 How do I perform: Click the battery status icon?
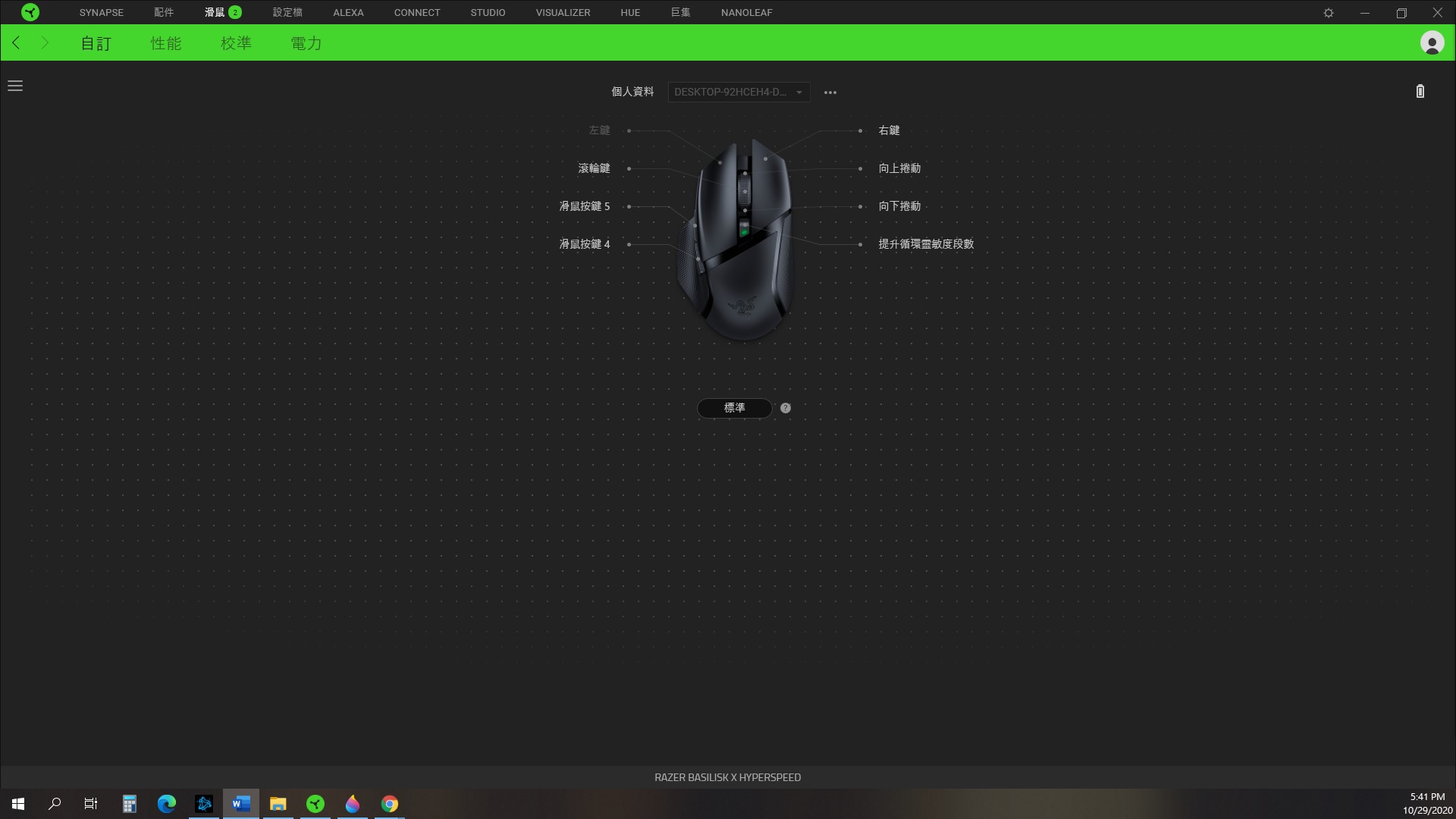click(1420, 92)
